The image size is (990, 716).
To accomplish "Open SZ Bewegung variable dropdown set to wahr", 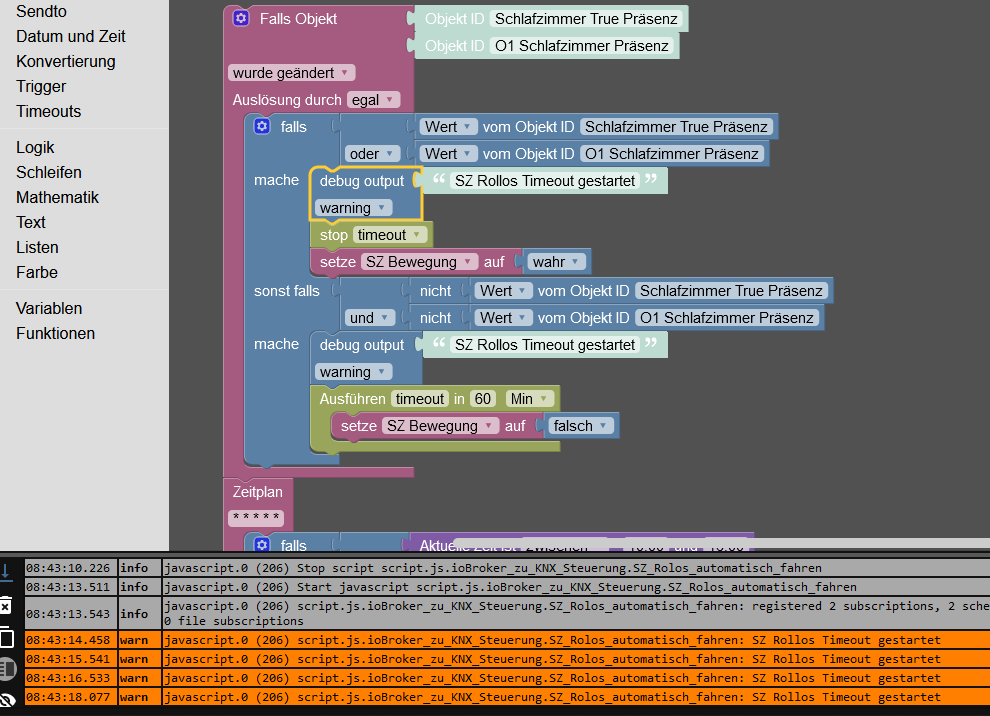I will click(419, 261).
